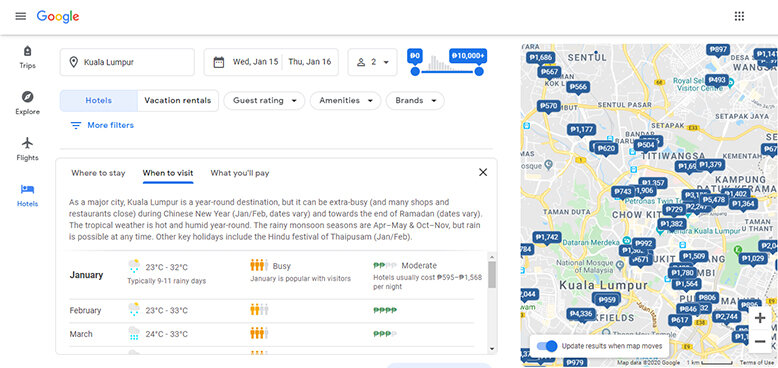Viewport: 778px width, 368px height.
Task: Click the maximum price slider handle
Action: click(x=479, y=71)
